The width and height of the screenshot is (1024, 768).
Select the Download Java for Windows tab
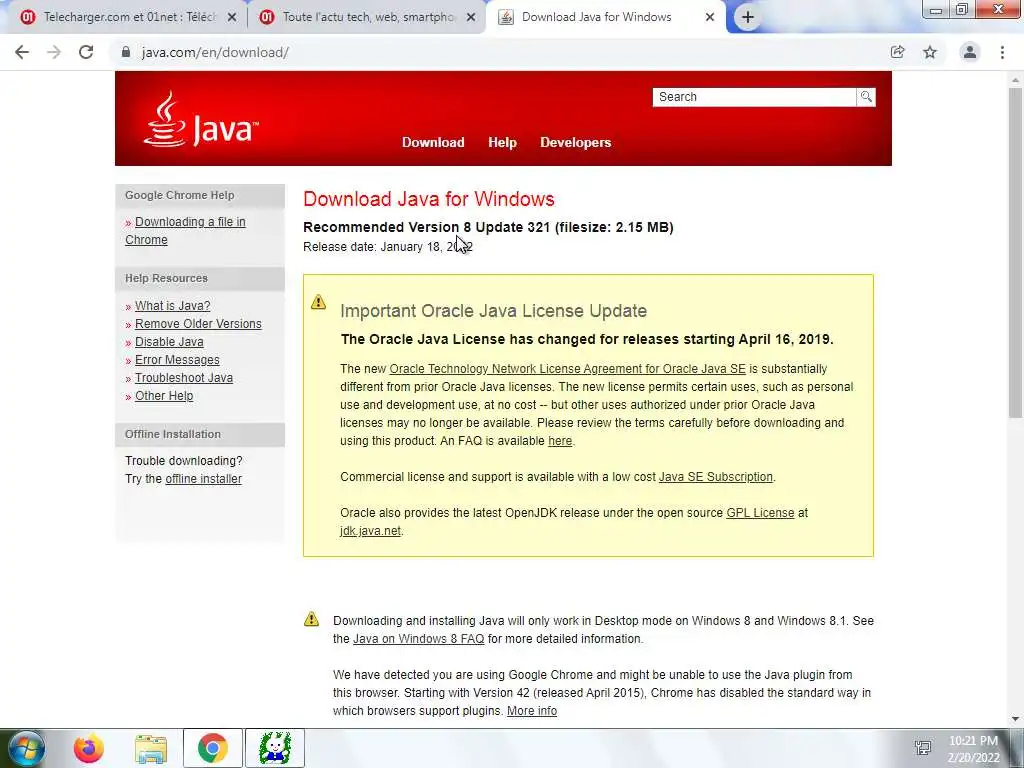596,18
